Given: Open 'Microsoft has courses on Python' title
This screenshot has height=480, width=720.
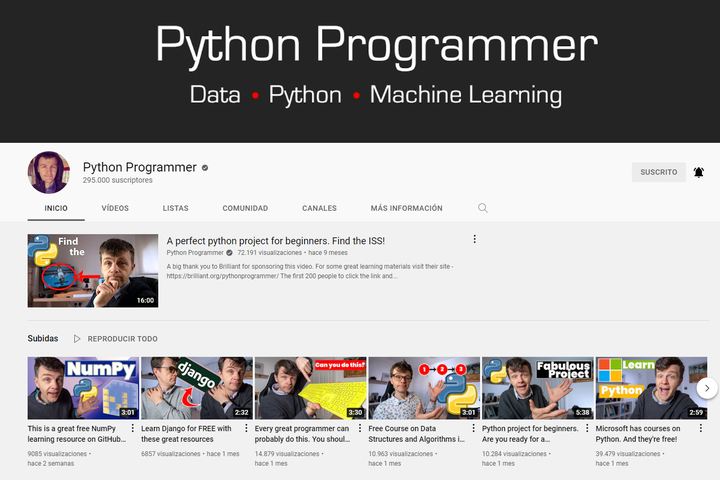Looking at the screenshot, I should point(638,434).
